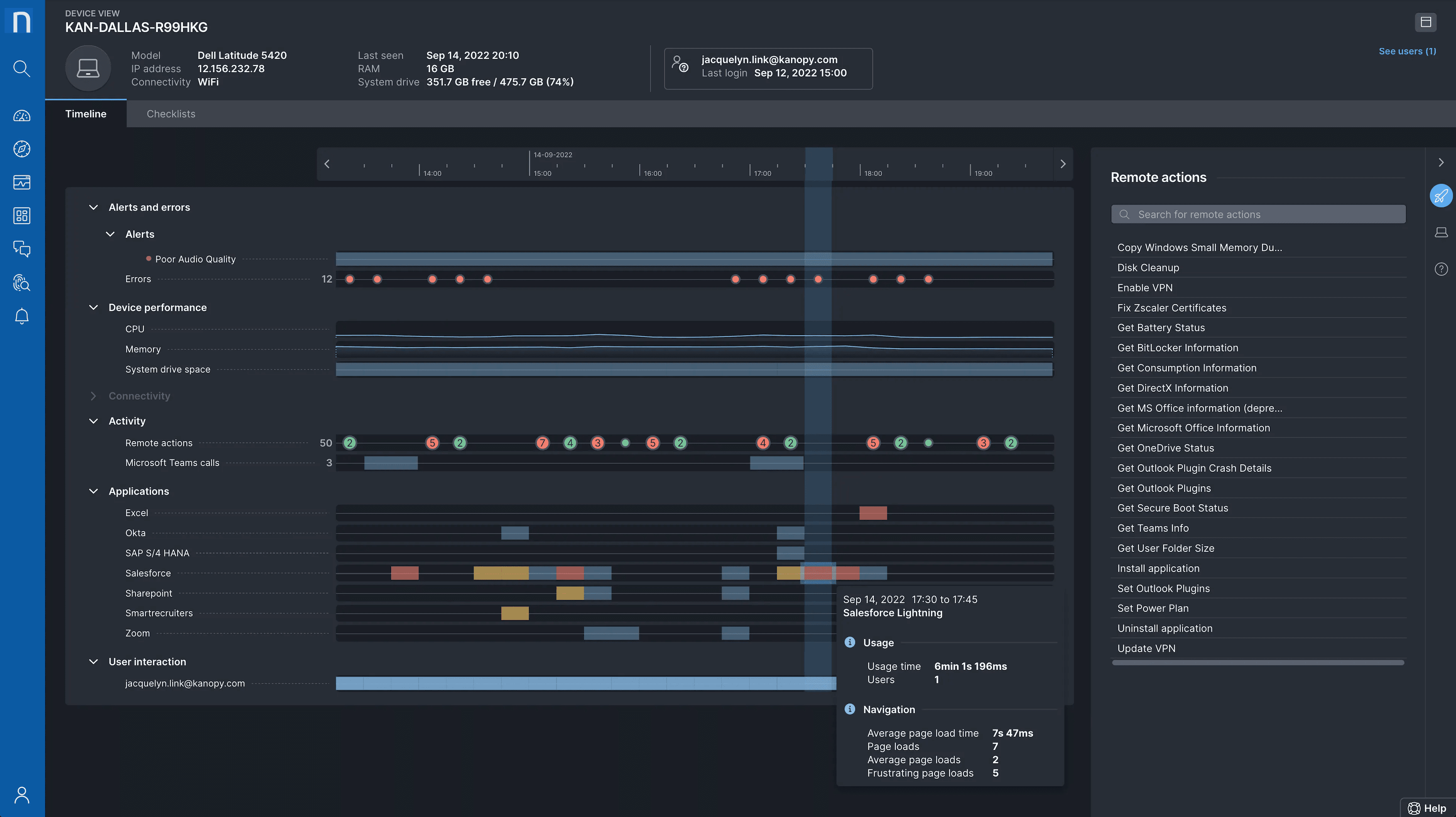This screenshot has height=817, width=1456.
Task: Open the chat bubbles icon in sidebar
Action: [x=22, y=249]
